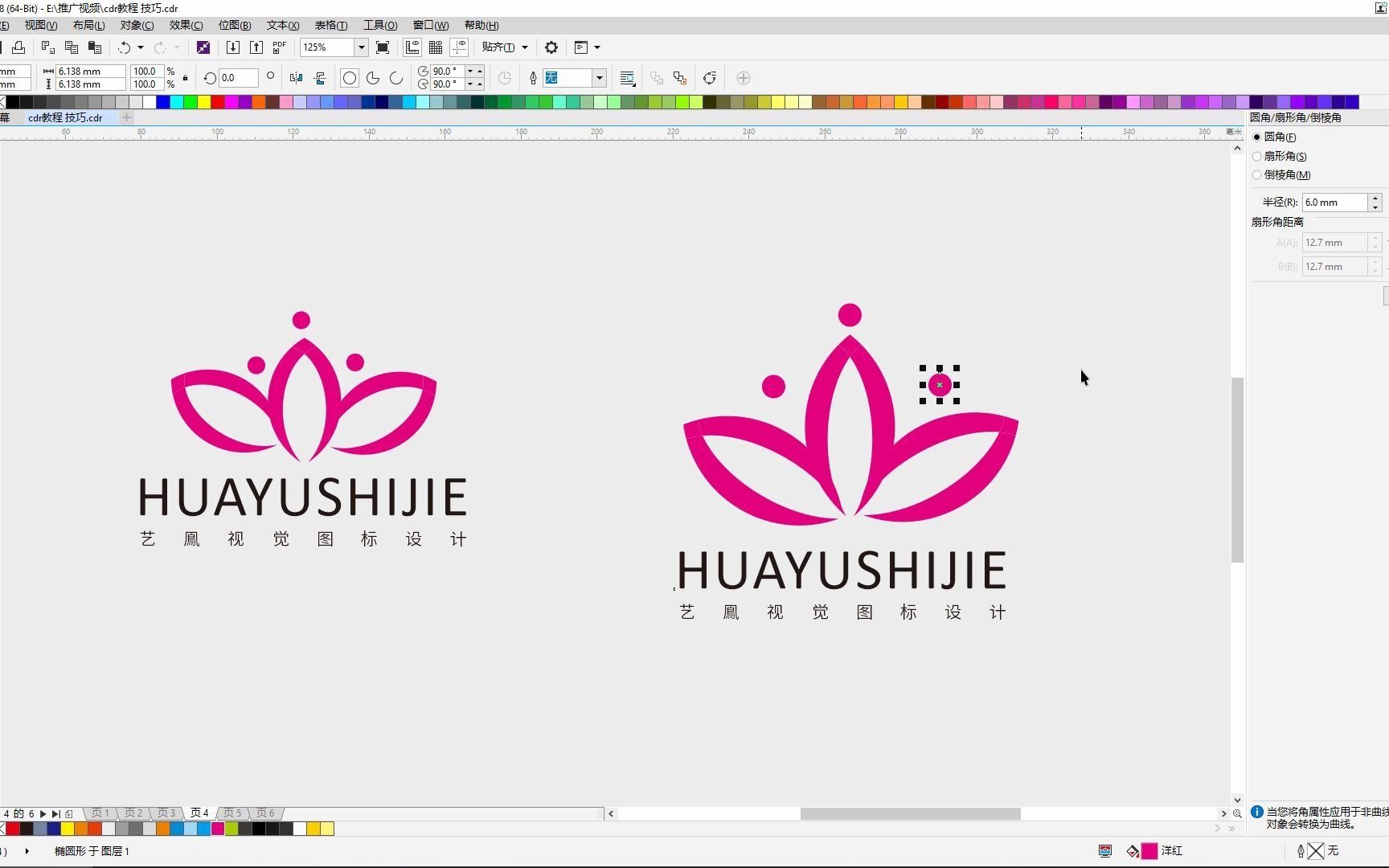Toggle the lock ratio padlock

186,78
